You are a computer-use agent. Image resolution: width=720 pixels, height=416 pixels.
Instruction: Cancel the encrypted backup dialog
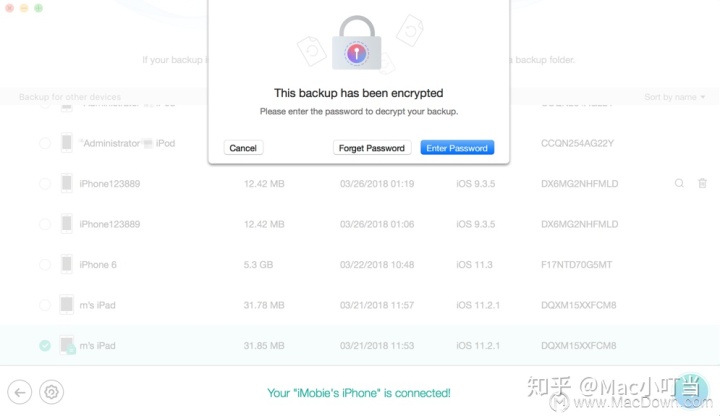pyautogui.click(x=243, y=148)
